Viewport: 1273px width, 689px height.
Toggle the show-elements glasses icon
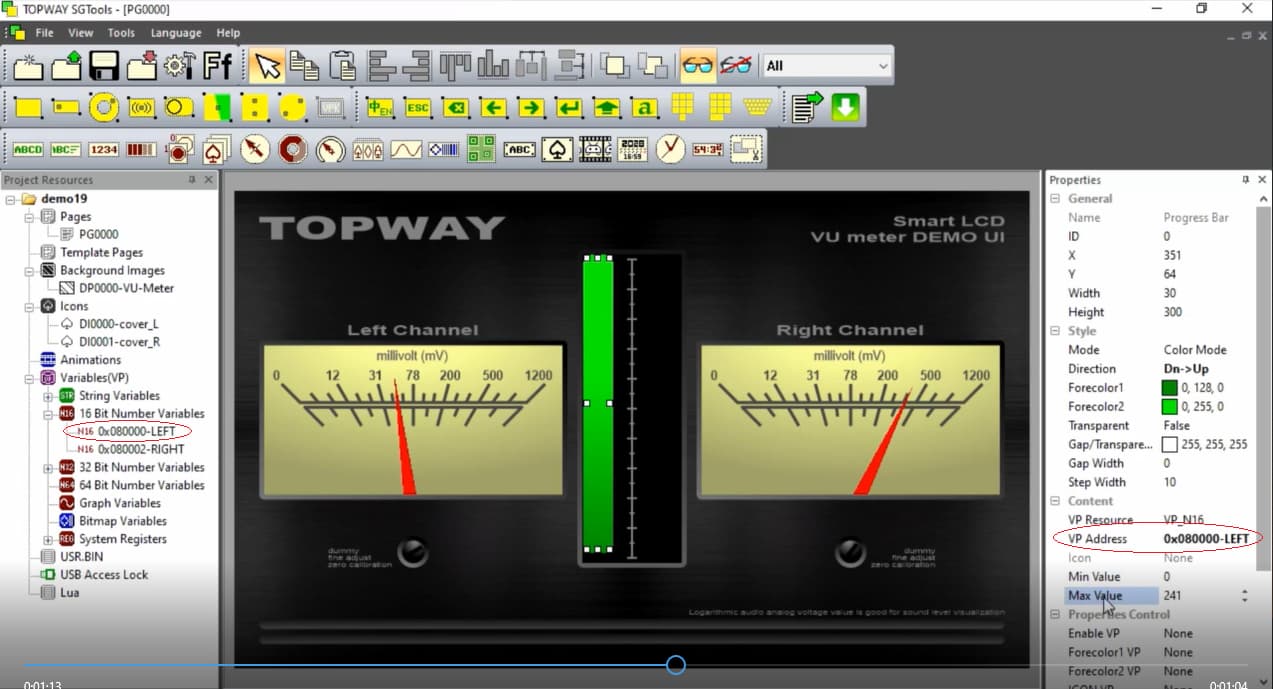[x=698, y=64]
